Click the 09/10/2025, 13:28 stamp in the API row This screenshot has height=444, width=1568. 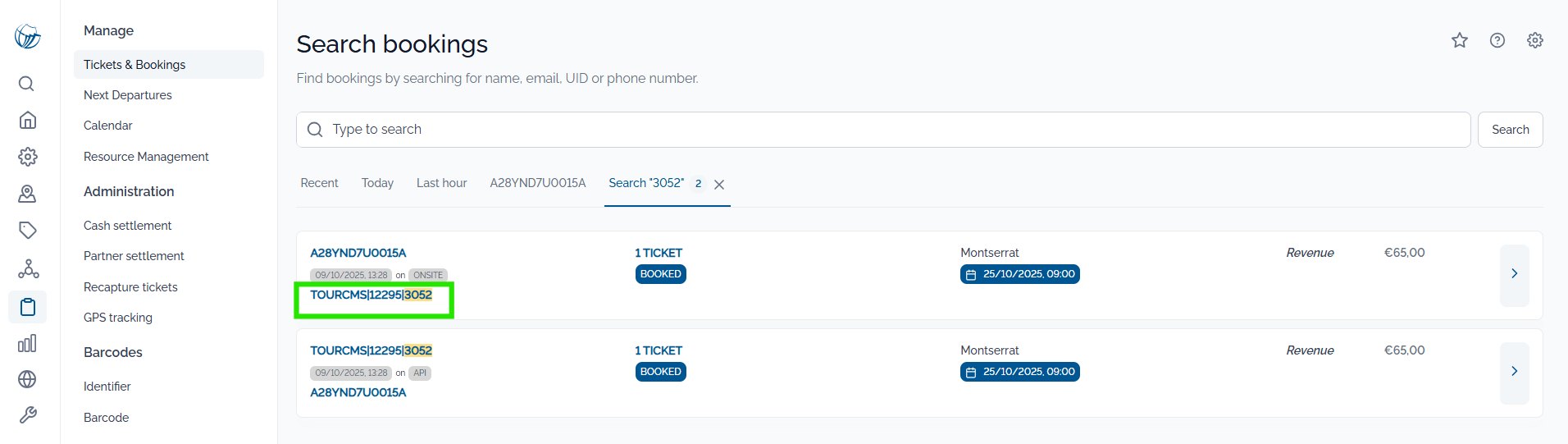coord(351,373)
